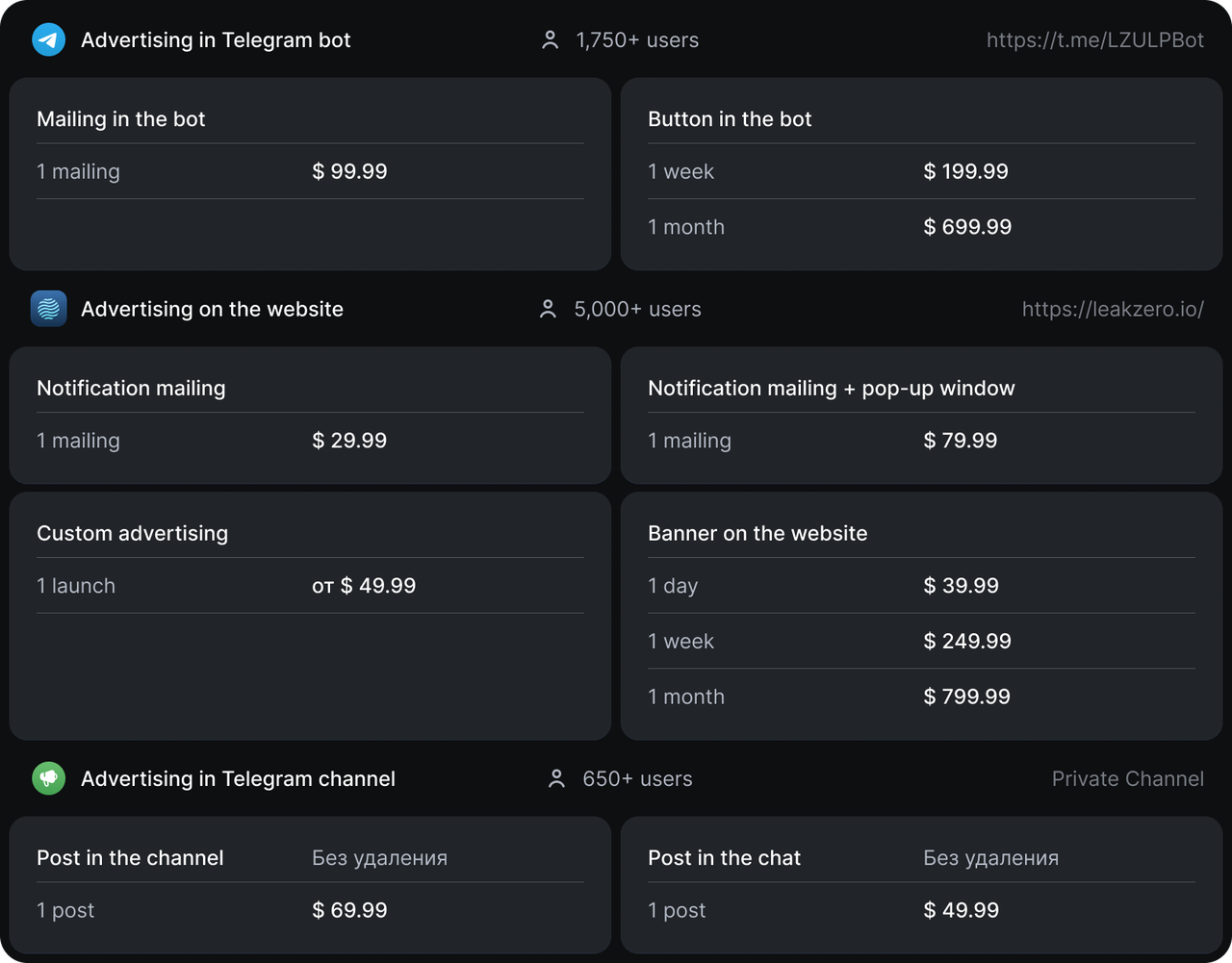Click the Advertising in Telegram channel heading
This screenshot has height=963, width=1232.
tap(238, 778)
